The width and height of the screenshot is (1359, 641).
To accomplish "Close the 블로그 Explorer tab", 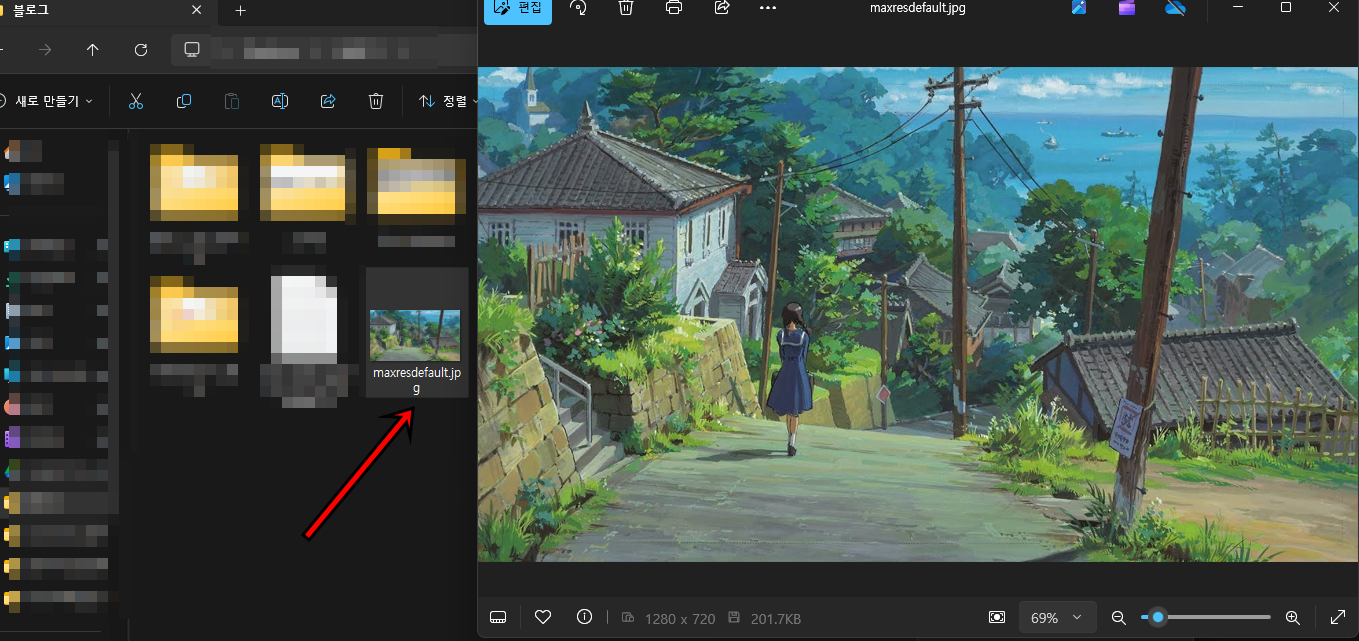I will pos(199,10).
